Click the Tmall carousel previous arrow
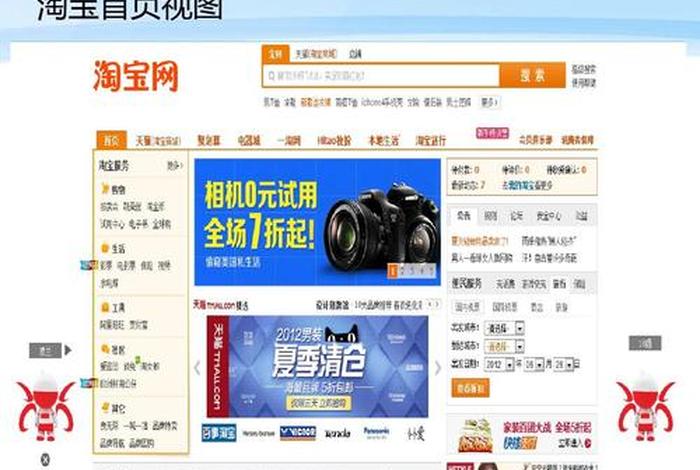Viewport: 700px width, 470px height. tap(197, 368)
